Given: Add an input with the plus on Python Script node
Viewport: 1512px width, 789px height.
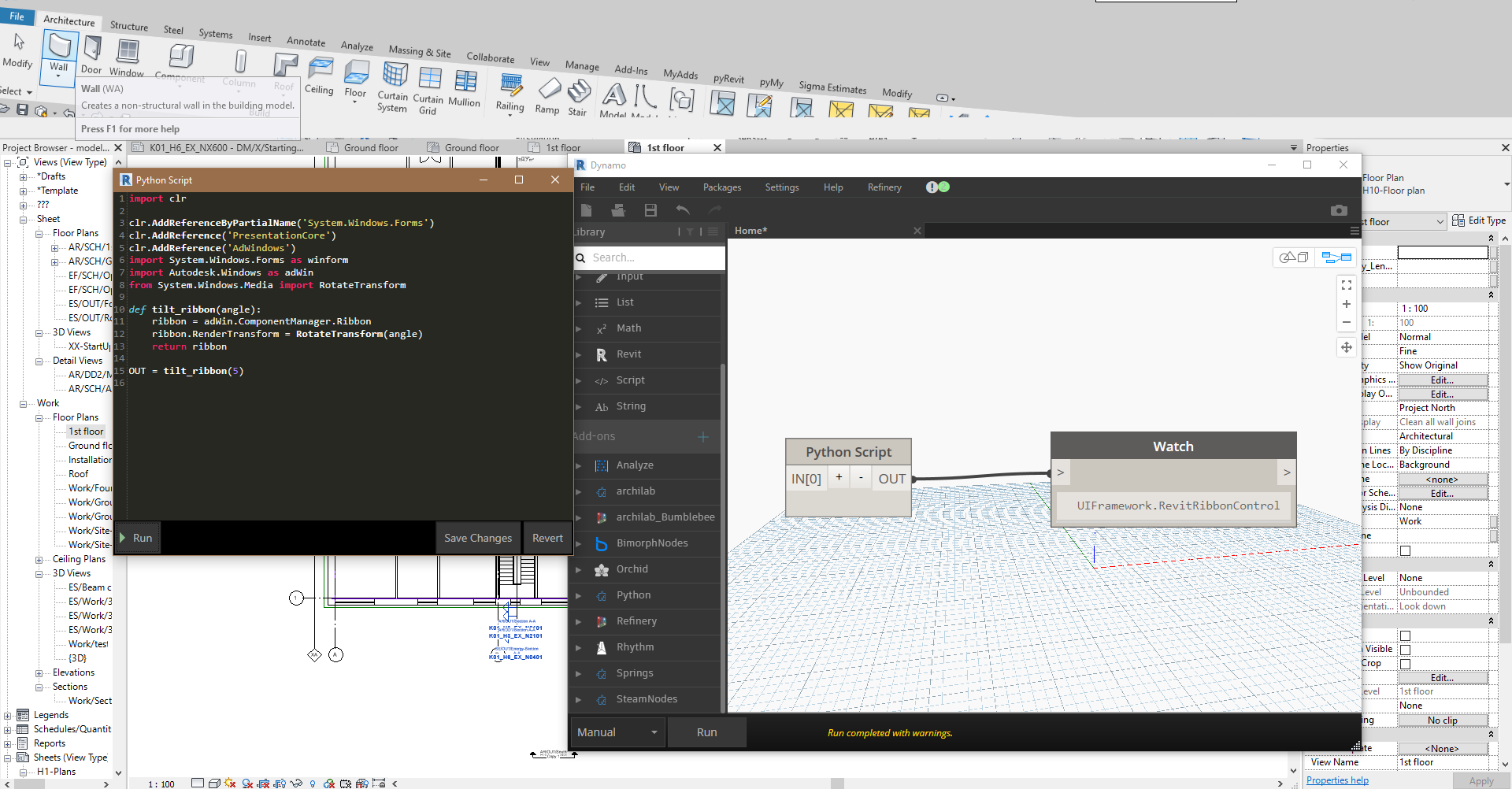Looking at the screenshot, I should point(839,477).
